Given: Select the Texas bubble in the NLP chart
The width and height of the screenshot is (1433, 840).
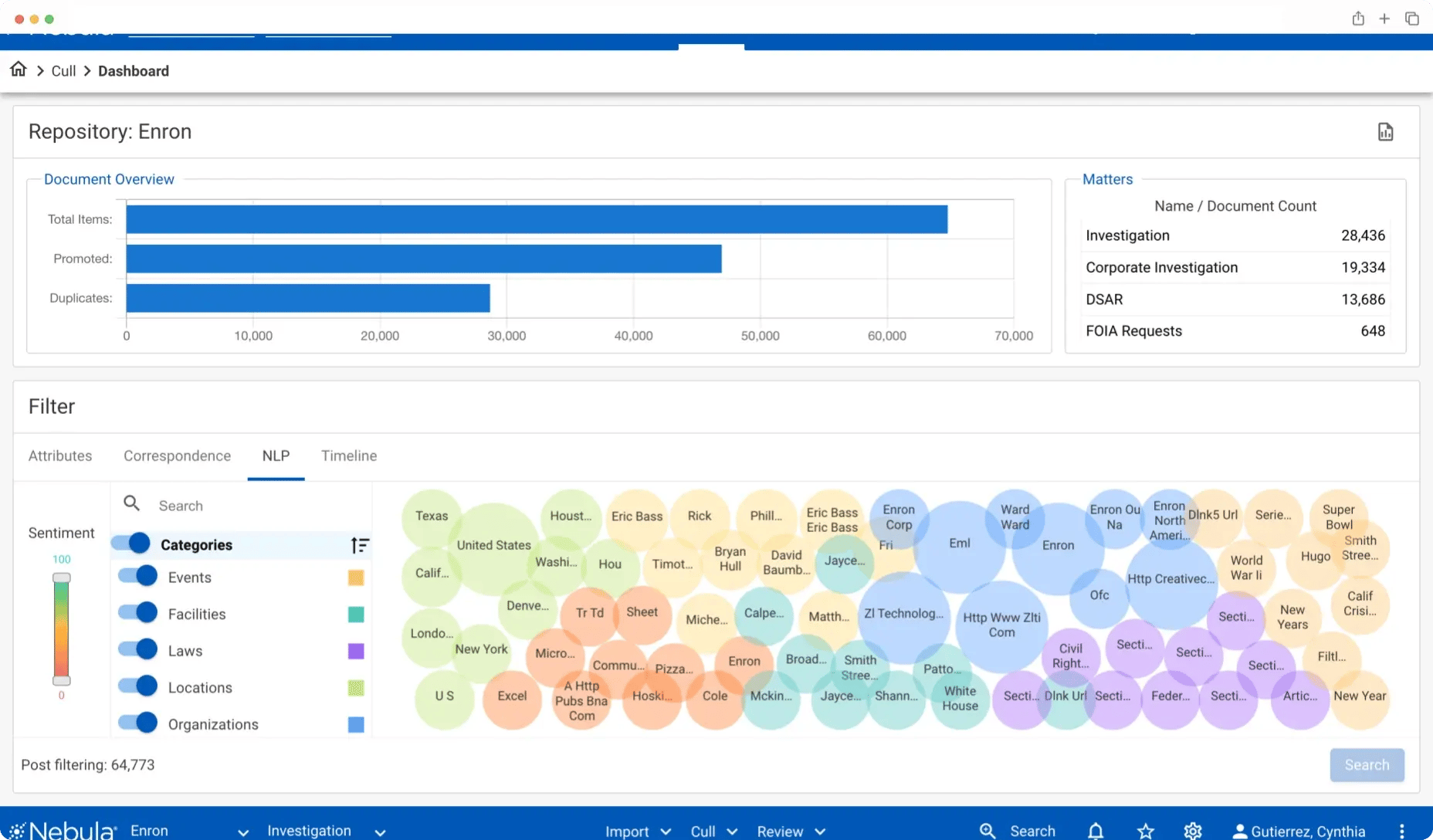Looking at the screenshot, I should click(431, 516).
